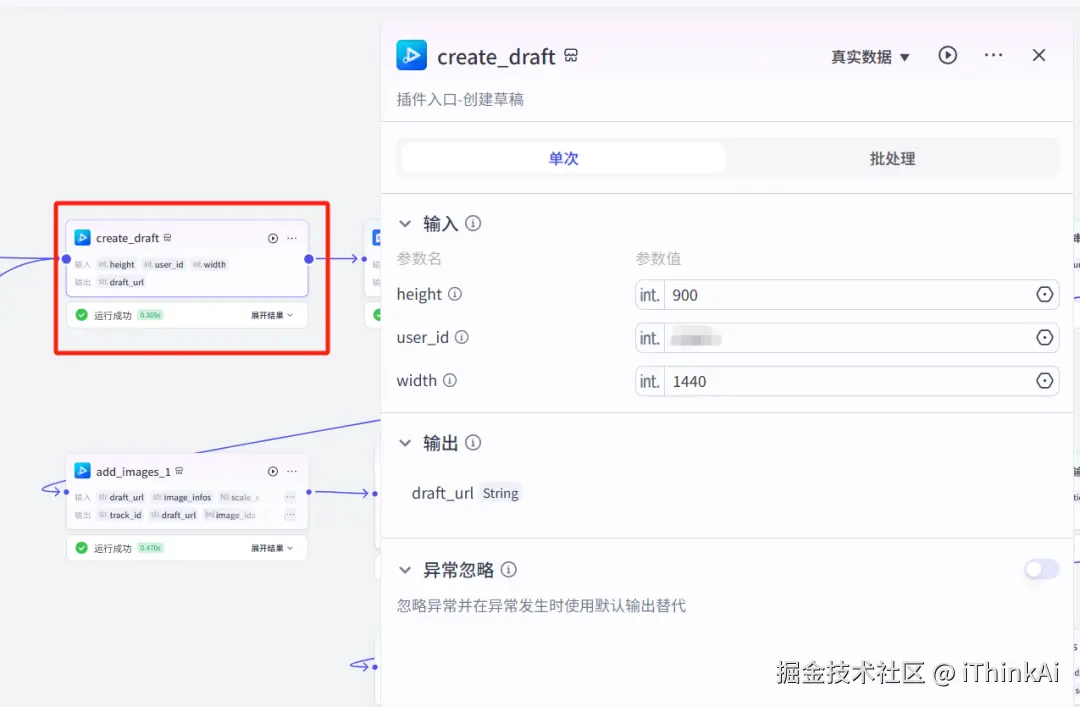
Task: Click the play icon on the add_images_1 node
Action: click(271, 471)
